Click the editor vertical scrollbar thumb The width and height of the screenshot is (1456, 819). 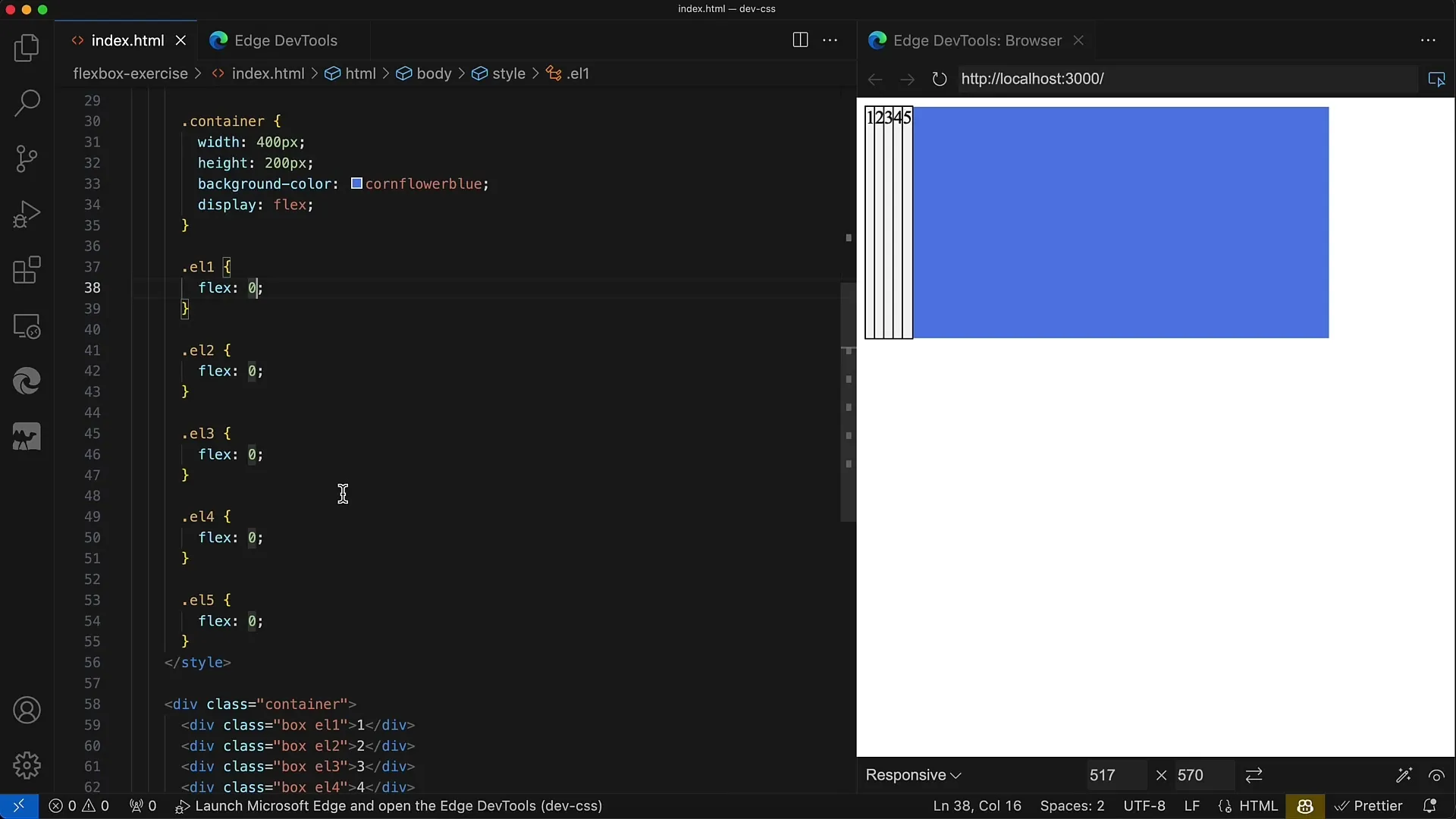(x=848, y=402)
